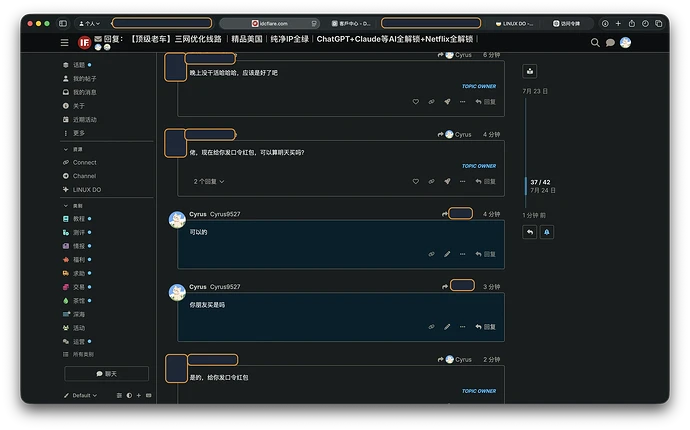
Task: Open the Default theme dropdown
Action: tap(81, 395)
